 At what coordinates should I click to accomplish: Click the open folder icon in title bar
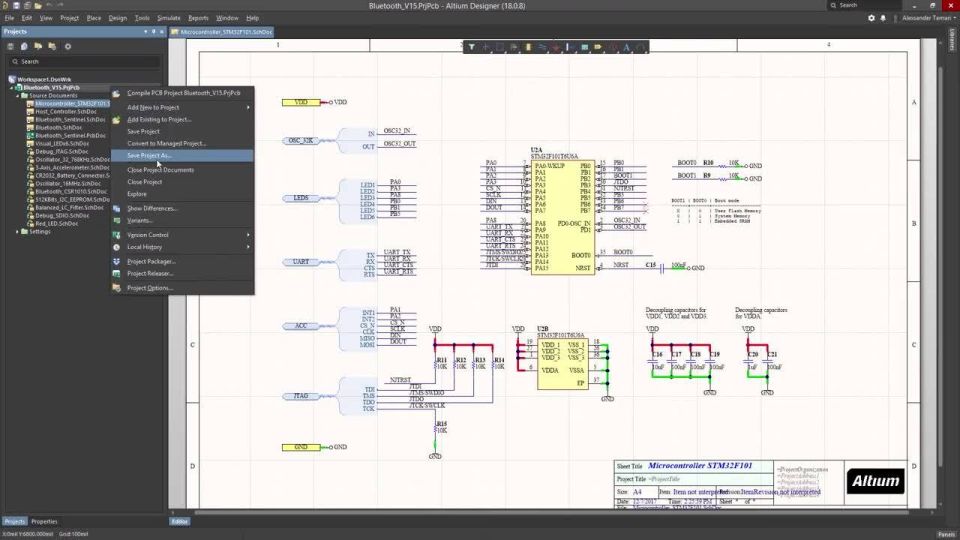pyautogui.click(x=38, y=6)
